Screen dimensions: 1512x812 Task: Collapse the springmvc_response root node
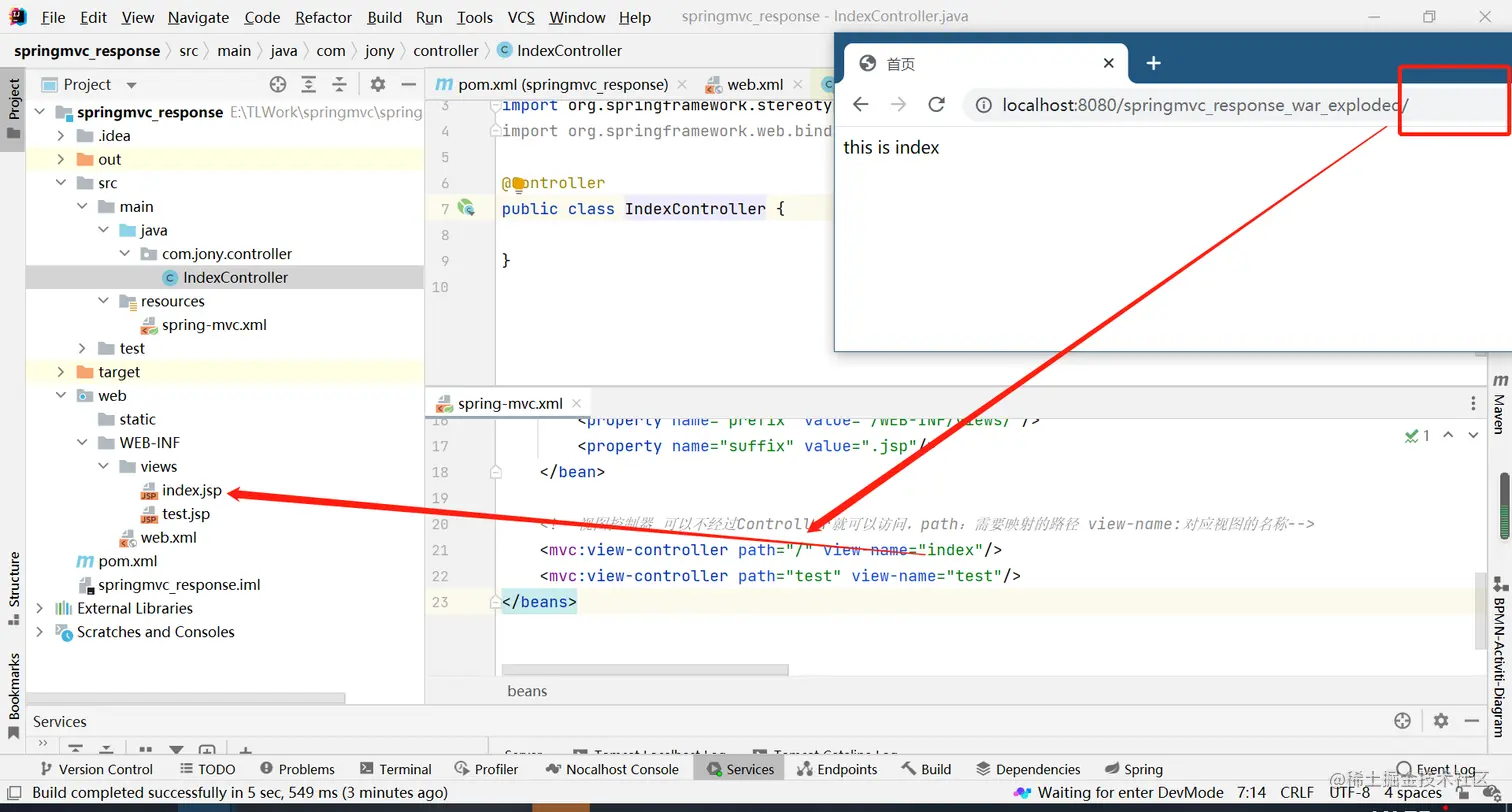click(x=39, y=113)
